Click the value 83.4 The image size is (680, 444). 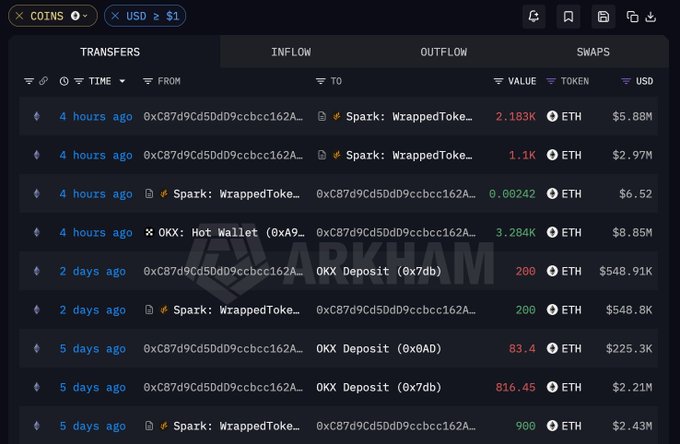click(x=522, y=349)
